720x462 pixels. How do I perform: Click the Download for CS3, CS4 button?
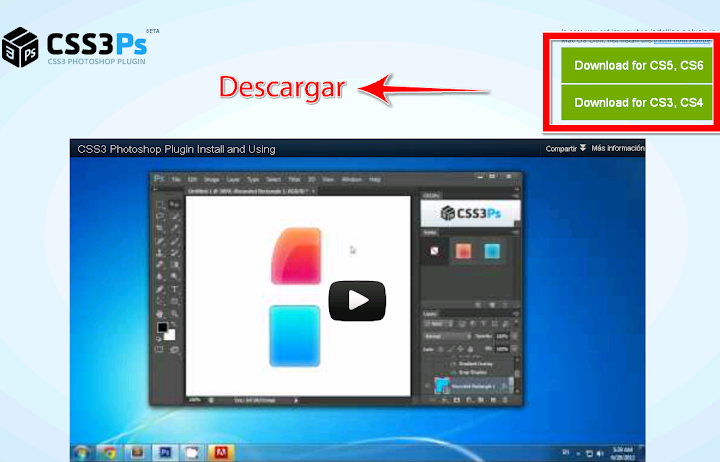636,102
